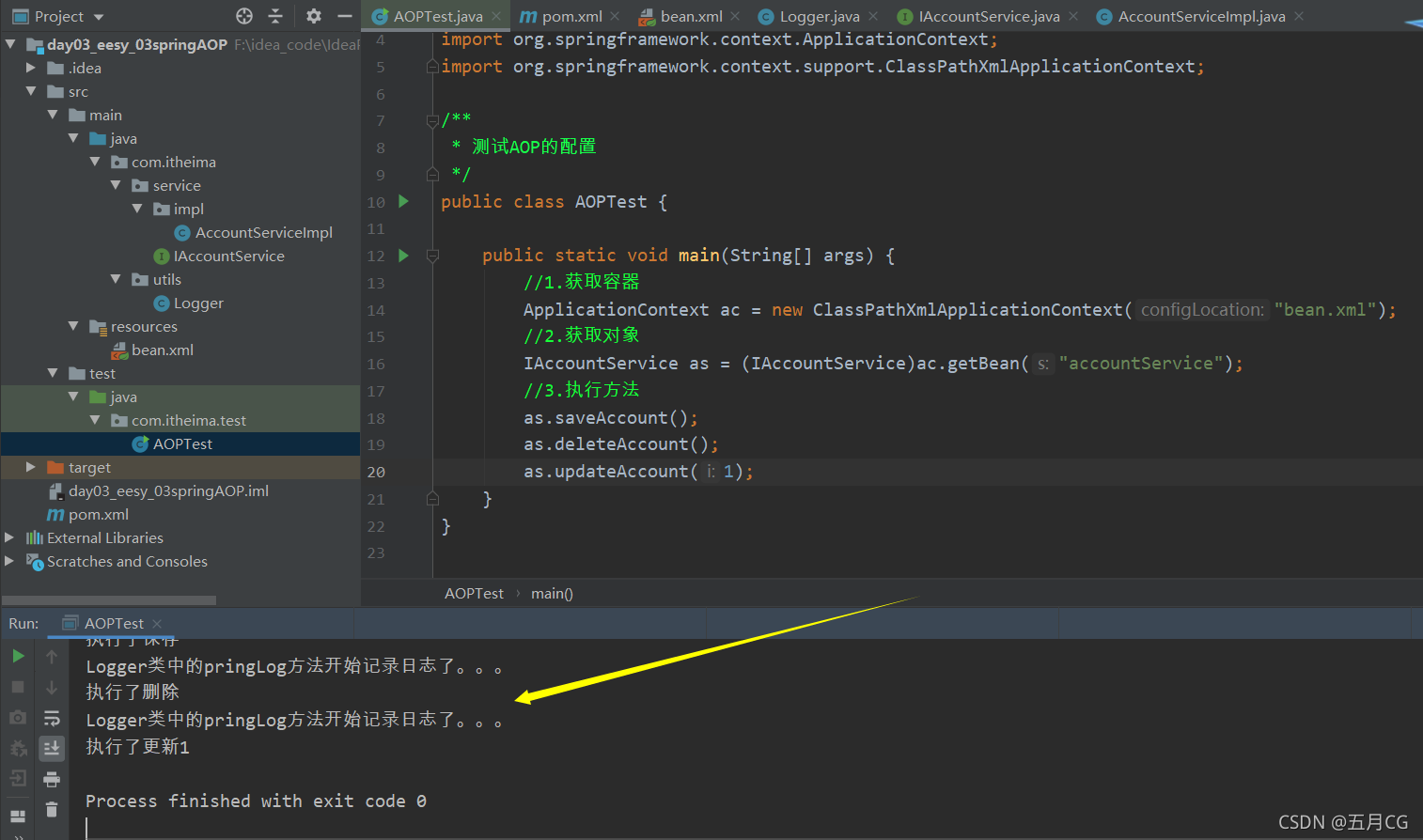The height and width of the screenshot is (840, 1423).
Task: Collapse the src folder
Action: tap(31, 91)
